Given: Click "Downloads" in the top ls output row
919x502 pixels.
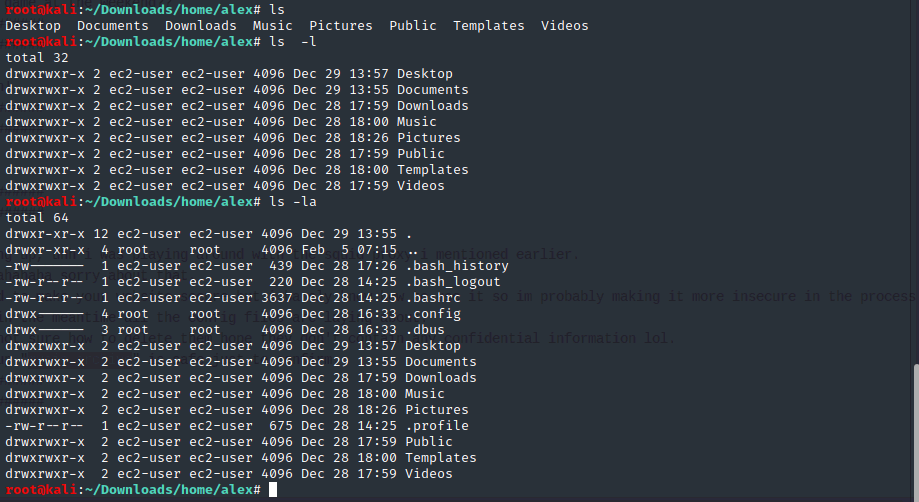Looking at the screenshot, I should tap(200, 26).
